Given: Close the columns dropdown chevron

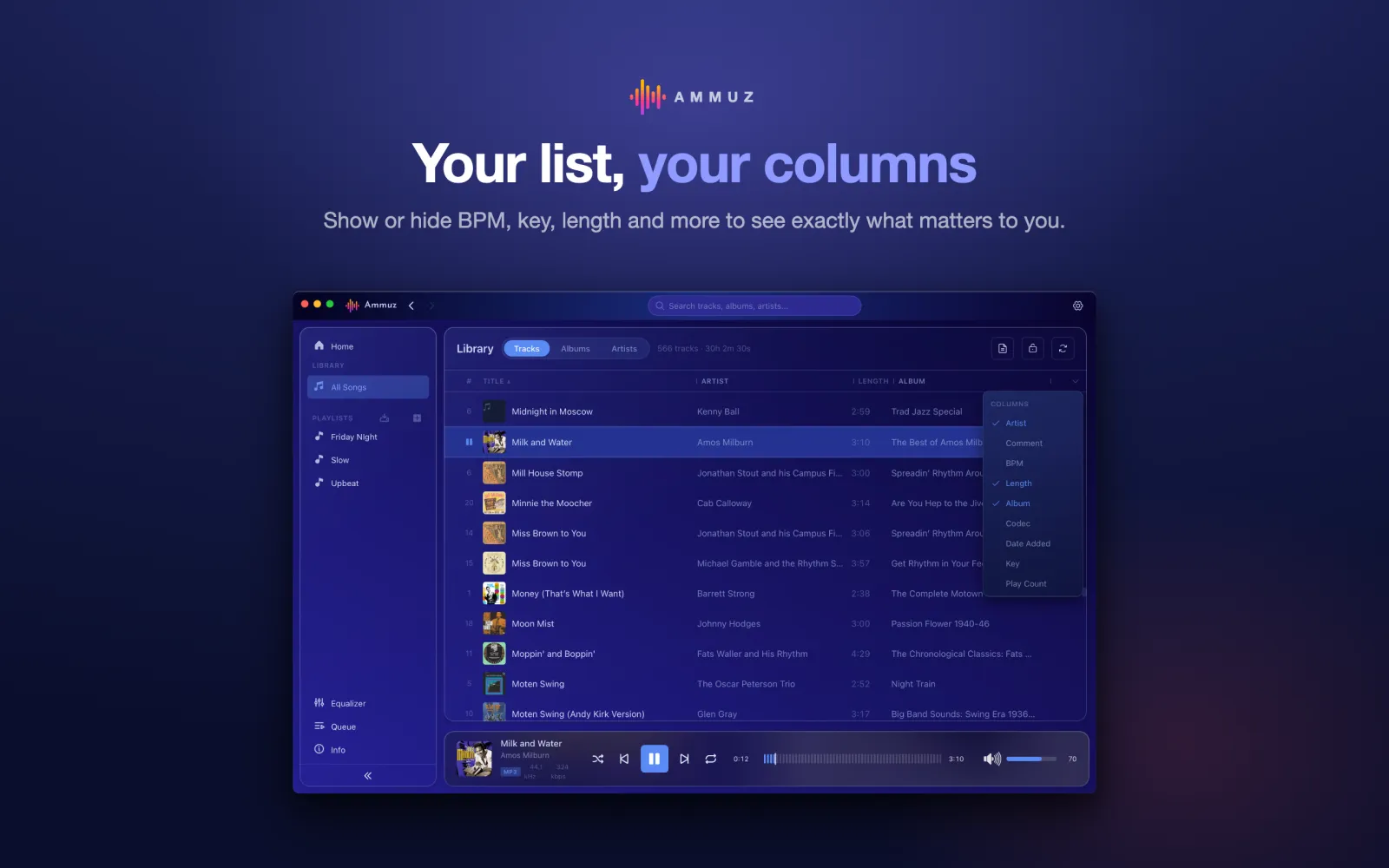Looking at the screenshot, I should pos(1076,381).
